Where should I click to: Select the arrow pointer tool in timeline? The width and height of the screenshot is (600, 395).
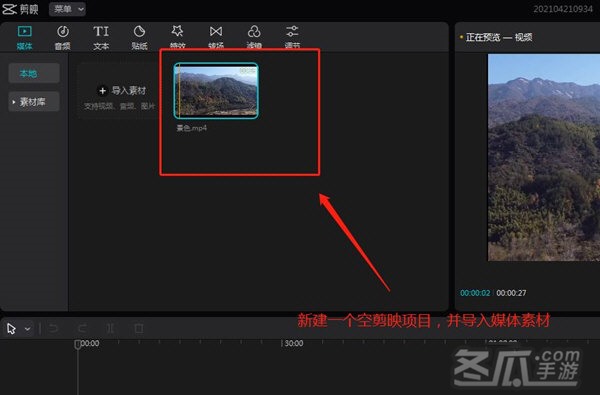11,328
